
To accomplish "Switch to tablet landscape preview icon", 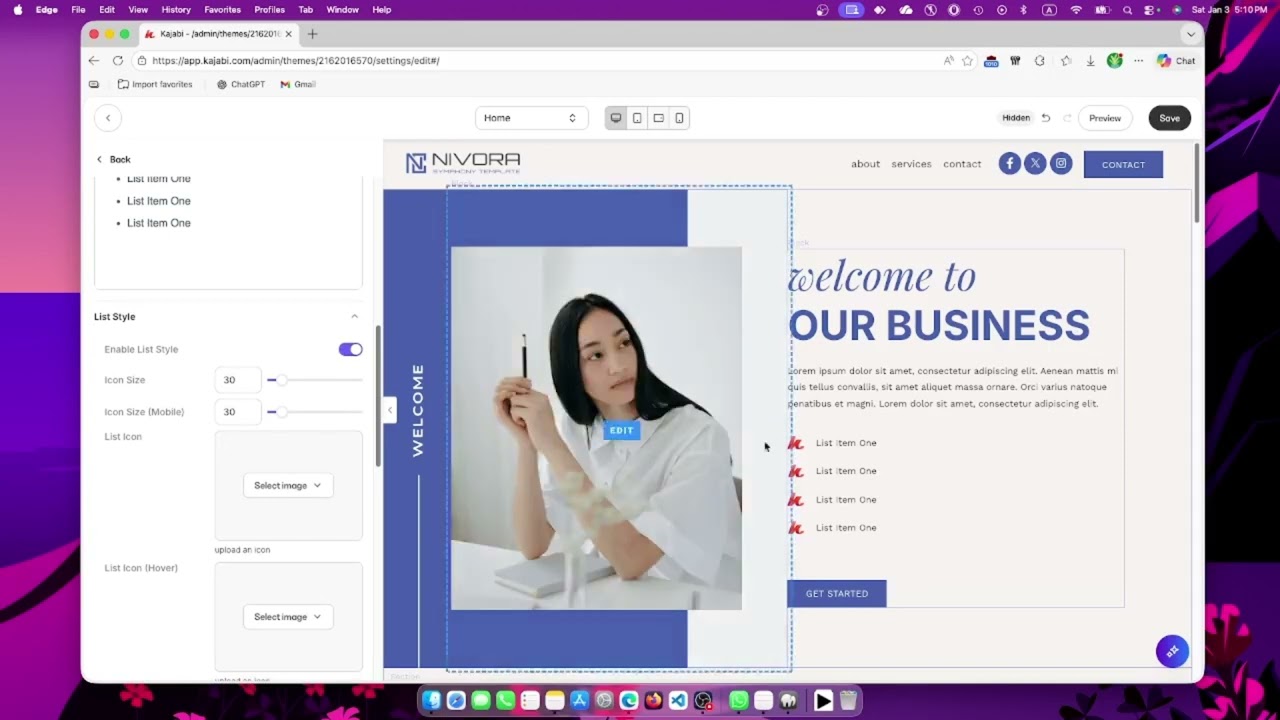I will coord(658,118).
